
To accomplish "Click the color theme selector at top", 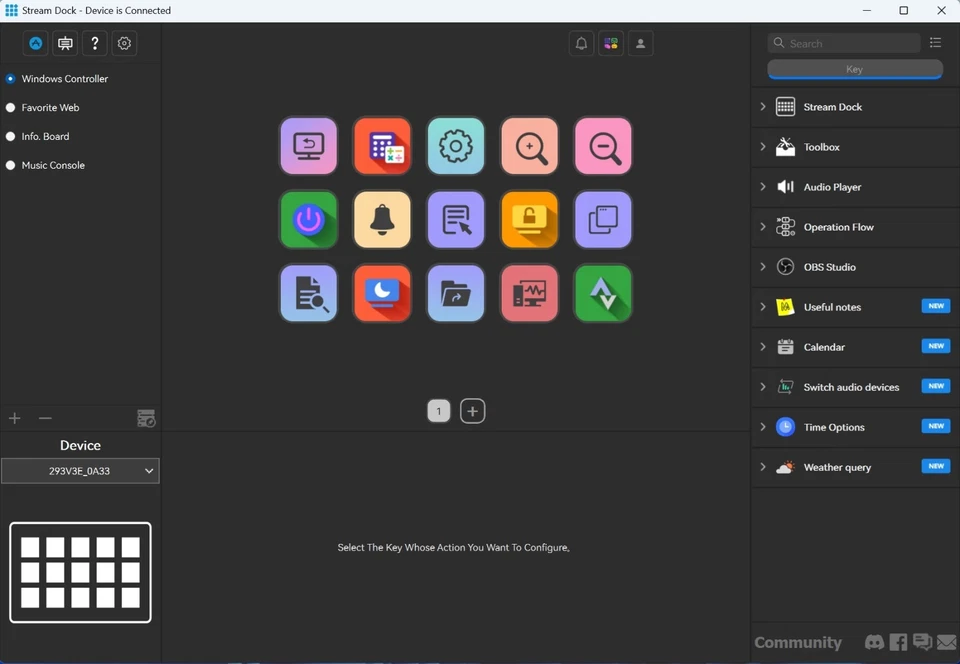I will click(x=611, y=43).
